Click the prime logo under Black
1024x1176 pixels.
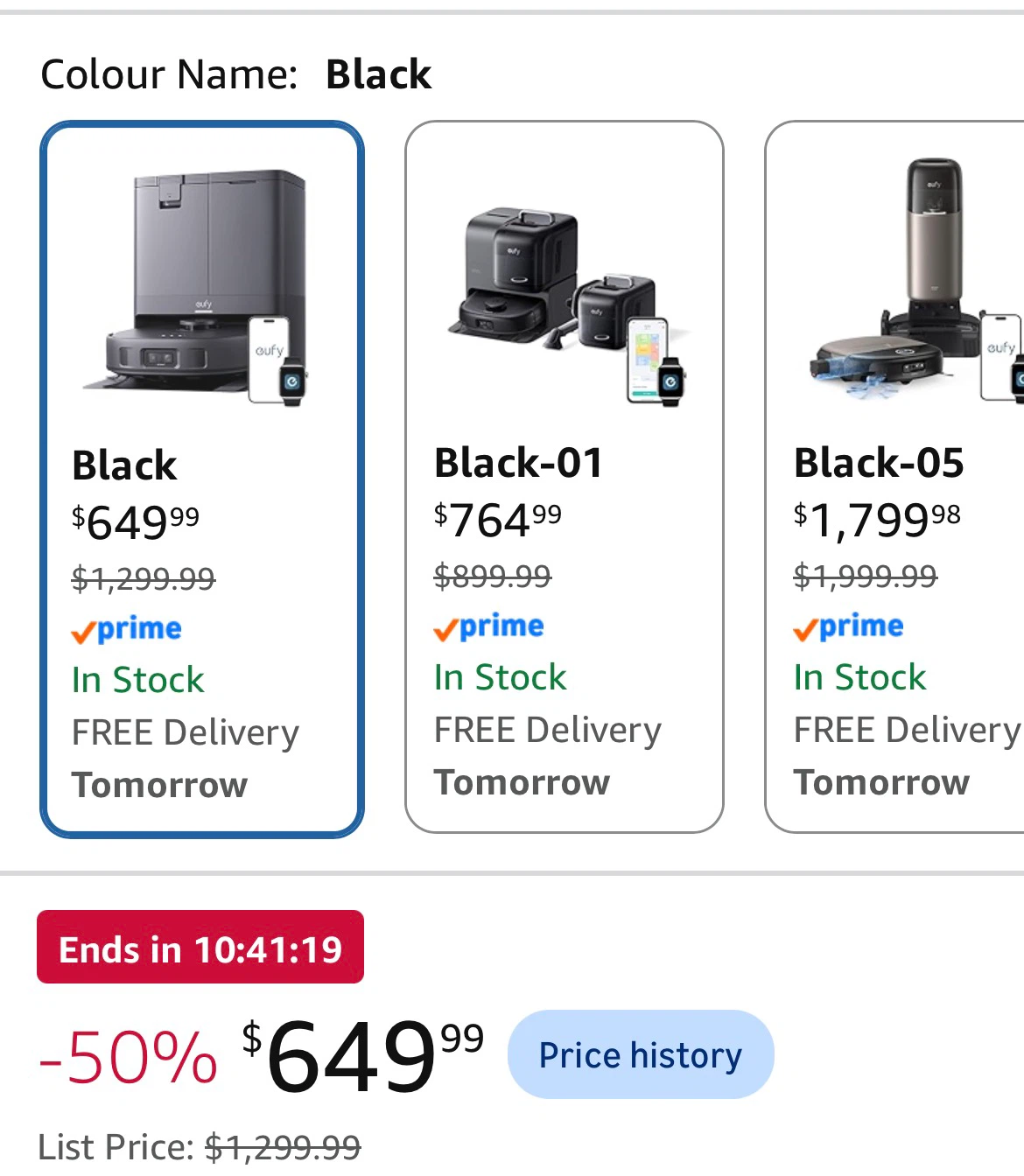[x=126, y=629]
